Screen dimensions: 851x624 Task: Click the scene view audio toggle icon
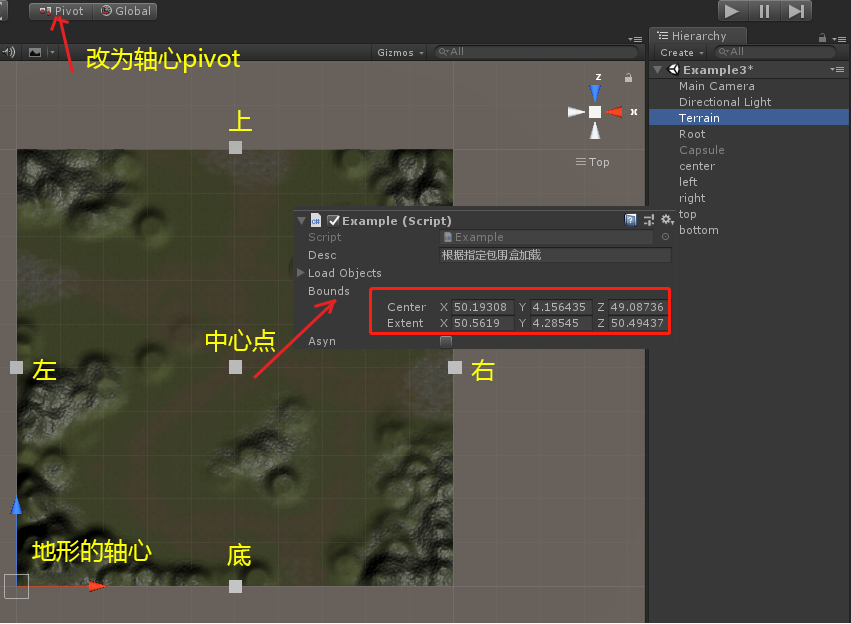pyautogui.click(x=7, y=53)
